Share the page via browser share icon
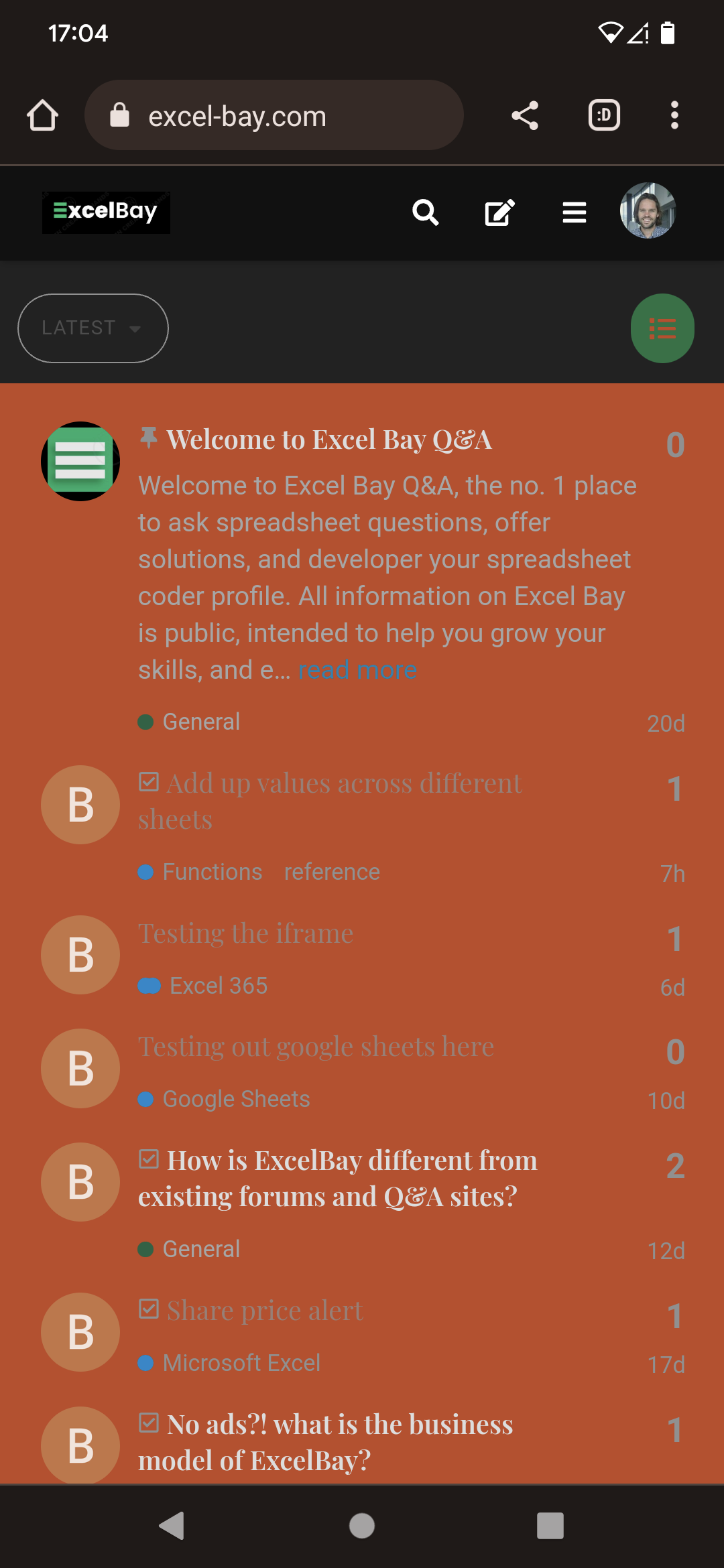This screenshot has height=1568, width=724. point(525,115)
